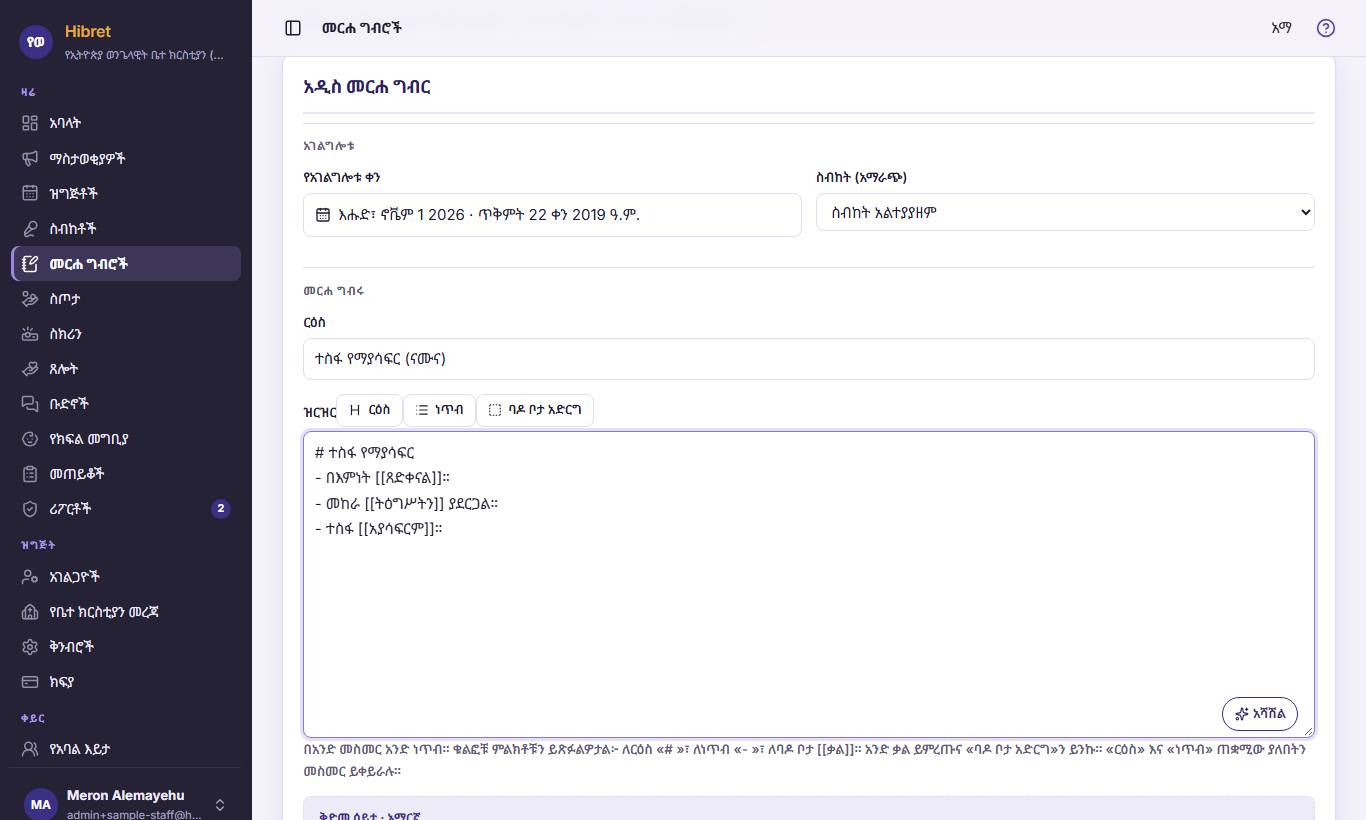Click inside the outline details text area
The image size is (1366, 820).
pyautogui.click(x=808, y=584)
